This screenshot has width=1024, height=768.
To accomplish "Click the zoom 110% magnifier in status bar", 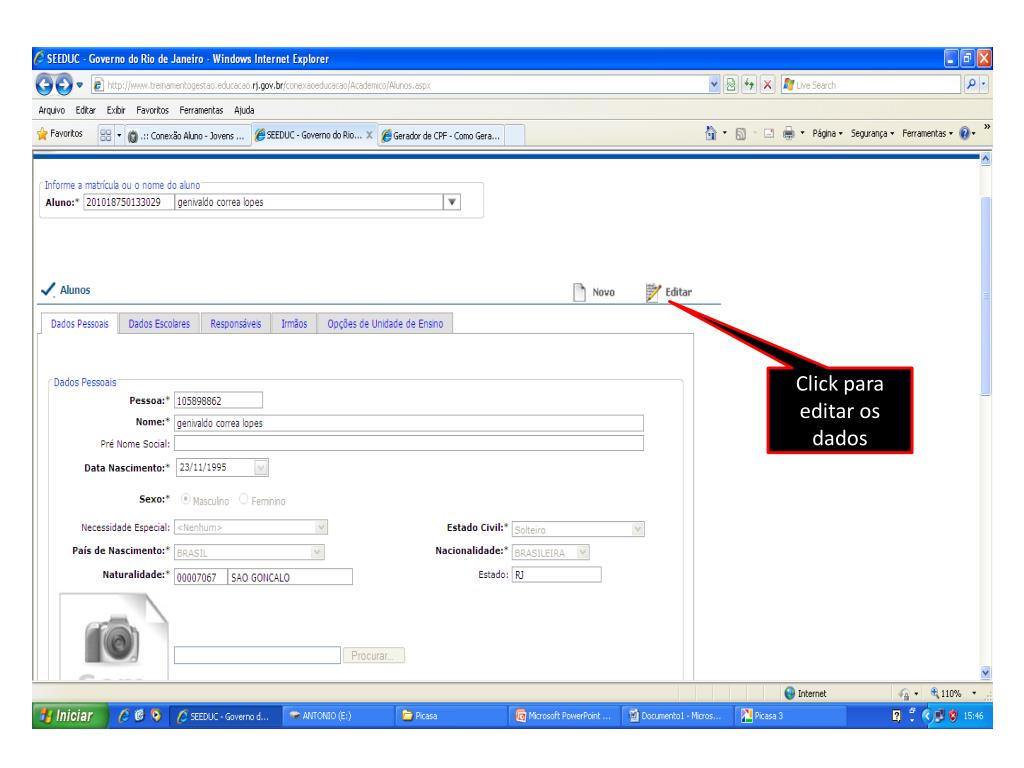I will pos(935,694).
